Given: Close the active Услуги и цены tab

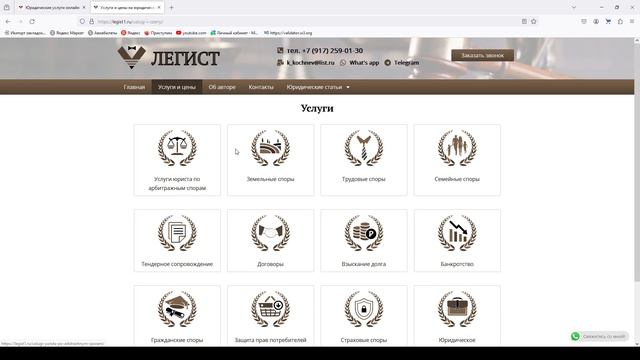Looking at the screenshot, I should 159,7.
